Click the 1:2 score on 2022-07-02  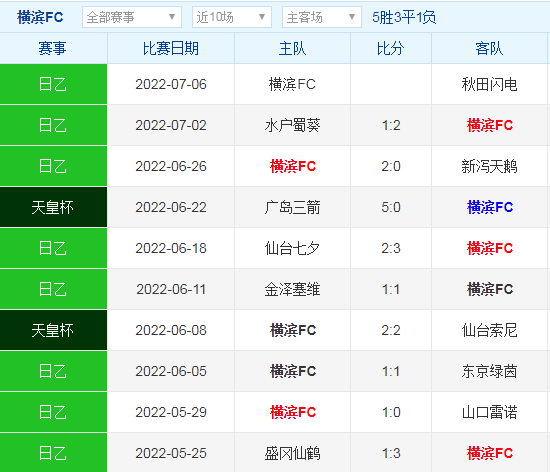coord(391,125)
